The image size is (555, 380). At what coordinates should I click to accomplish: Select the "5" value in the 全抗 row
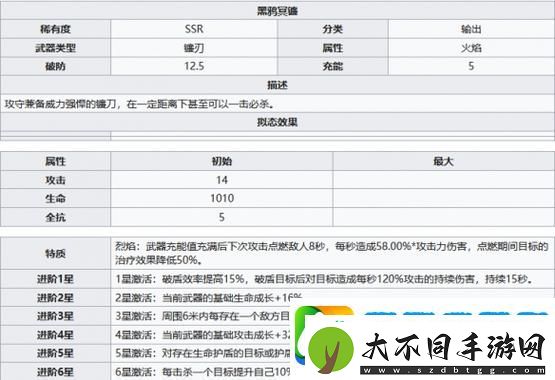222,217
